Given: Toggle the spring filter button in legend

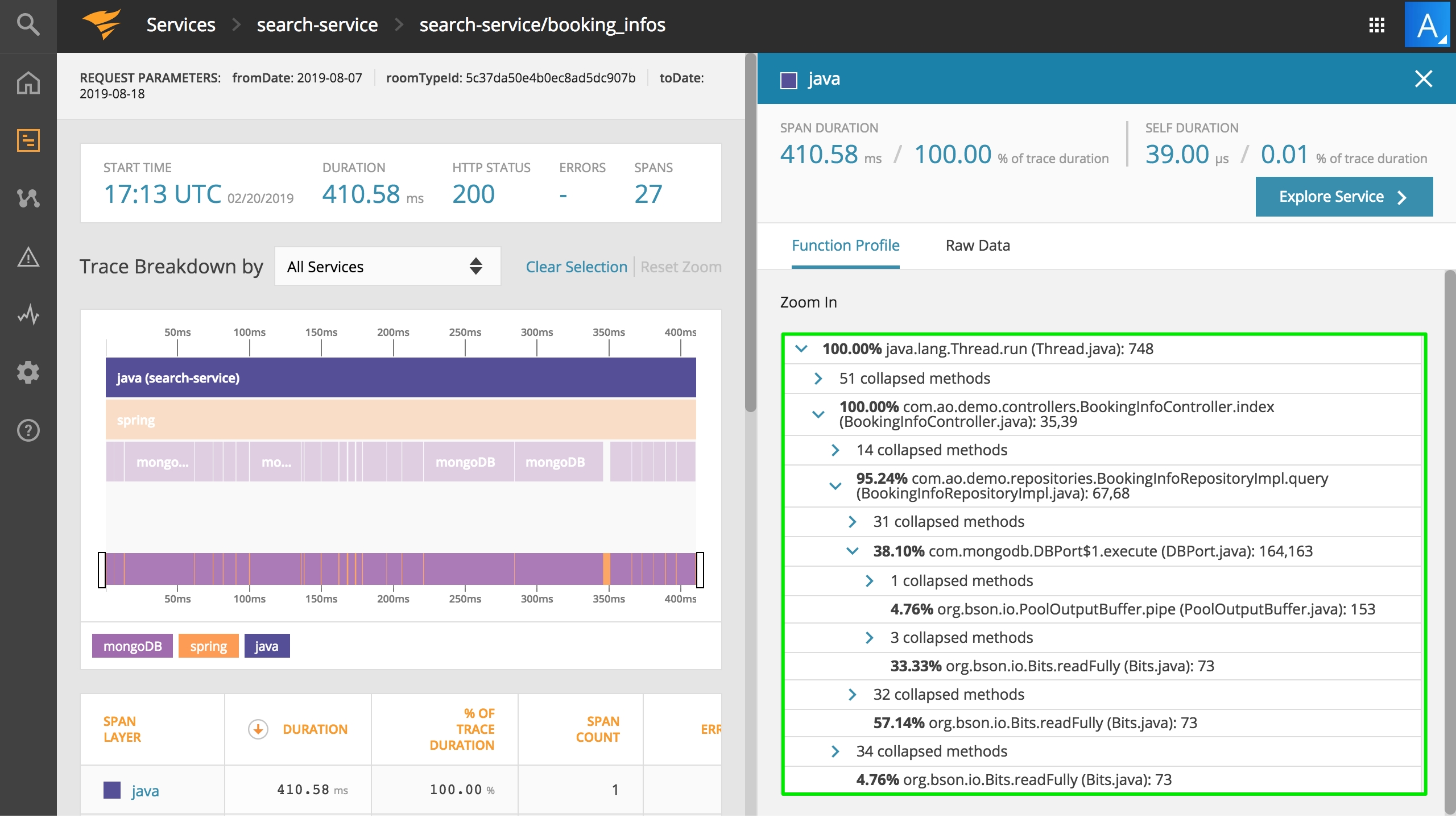Looking at the screenshot, I should pyautogui.click(x=209, y=645).
